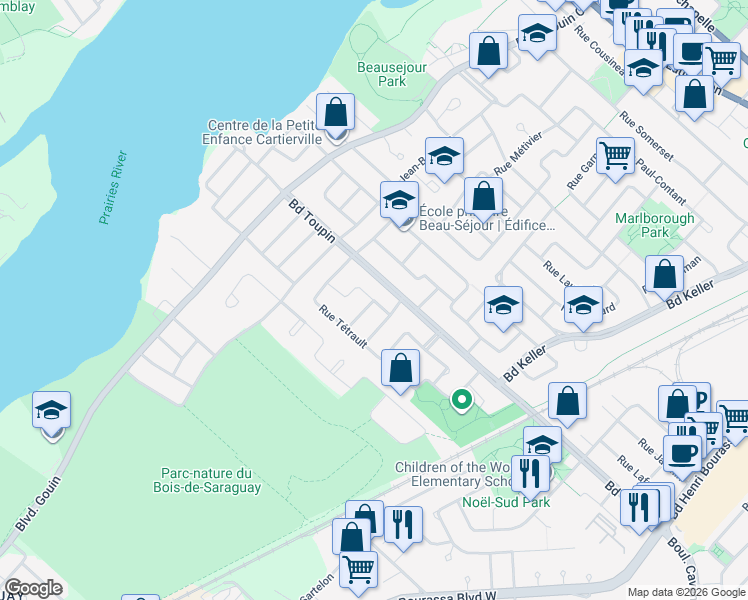Click the Bd Toupin street label
The width and height of the screenshot is (748, 600).
(312, 221)
